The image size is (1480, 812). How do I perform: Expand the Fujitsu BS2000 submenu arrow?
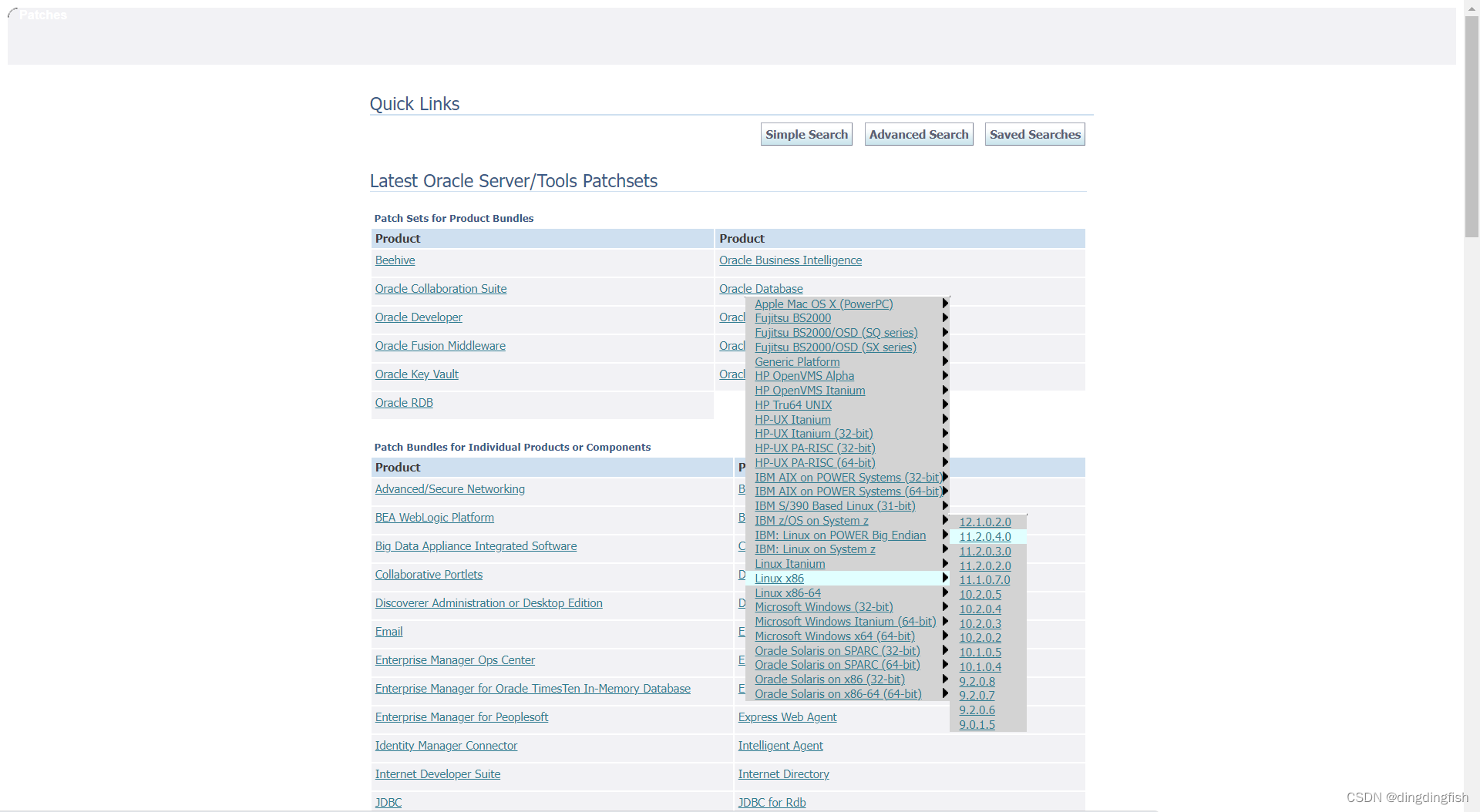point(945,318)
